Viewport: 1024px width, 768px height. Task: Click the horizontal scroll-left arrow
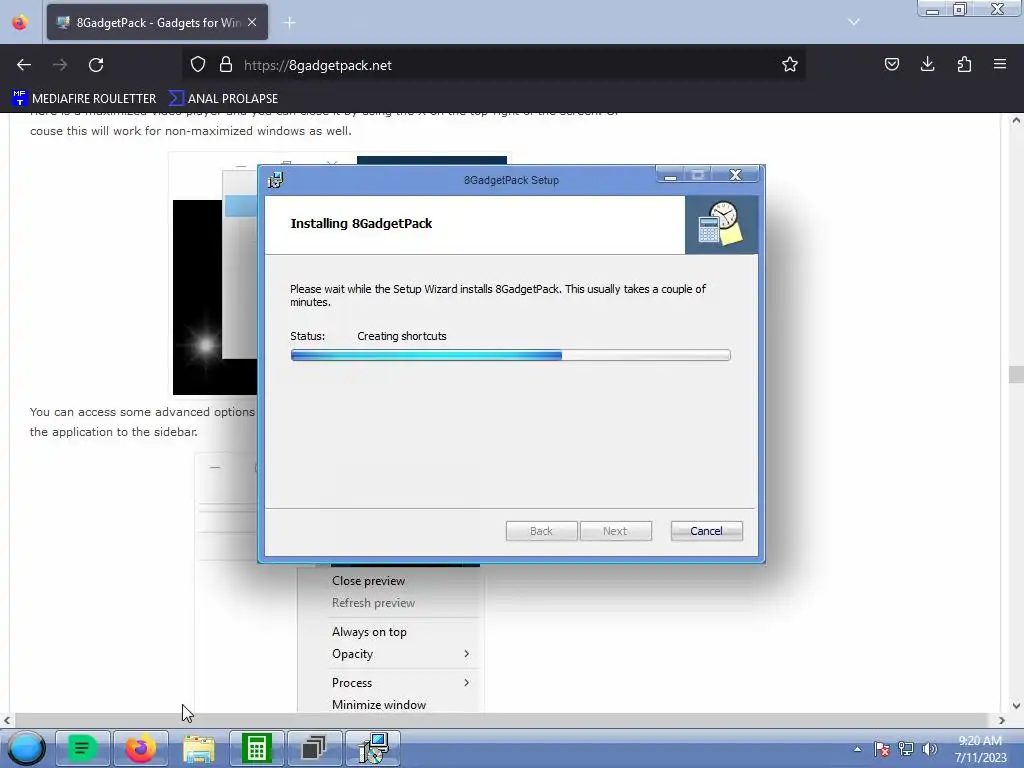[x=7, y=720]
